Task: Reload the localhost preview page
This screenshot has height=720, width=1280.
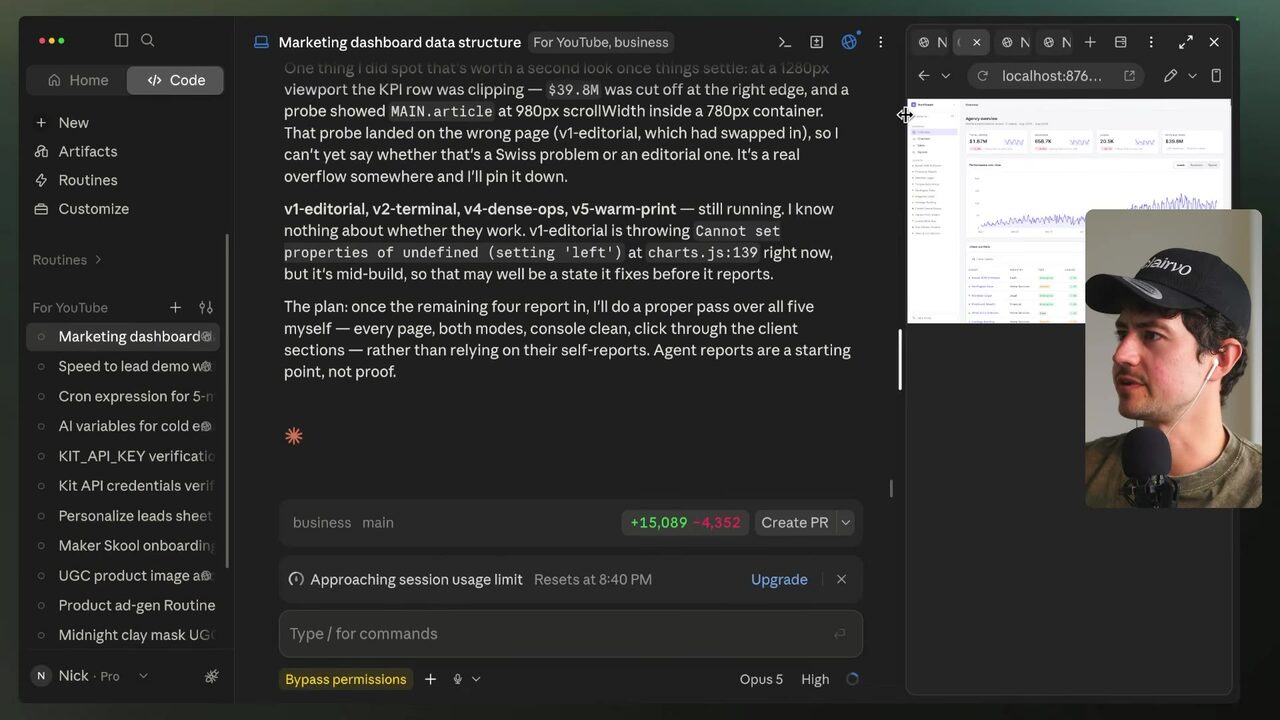Action: (982, 76)
